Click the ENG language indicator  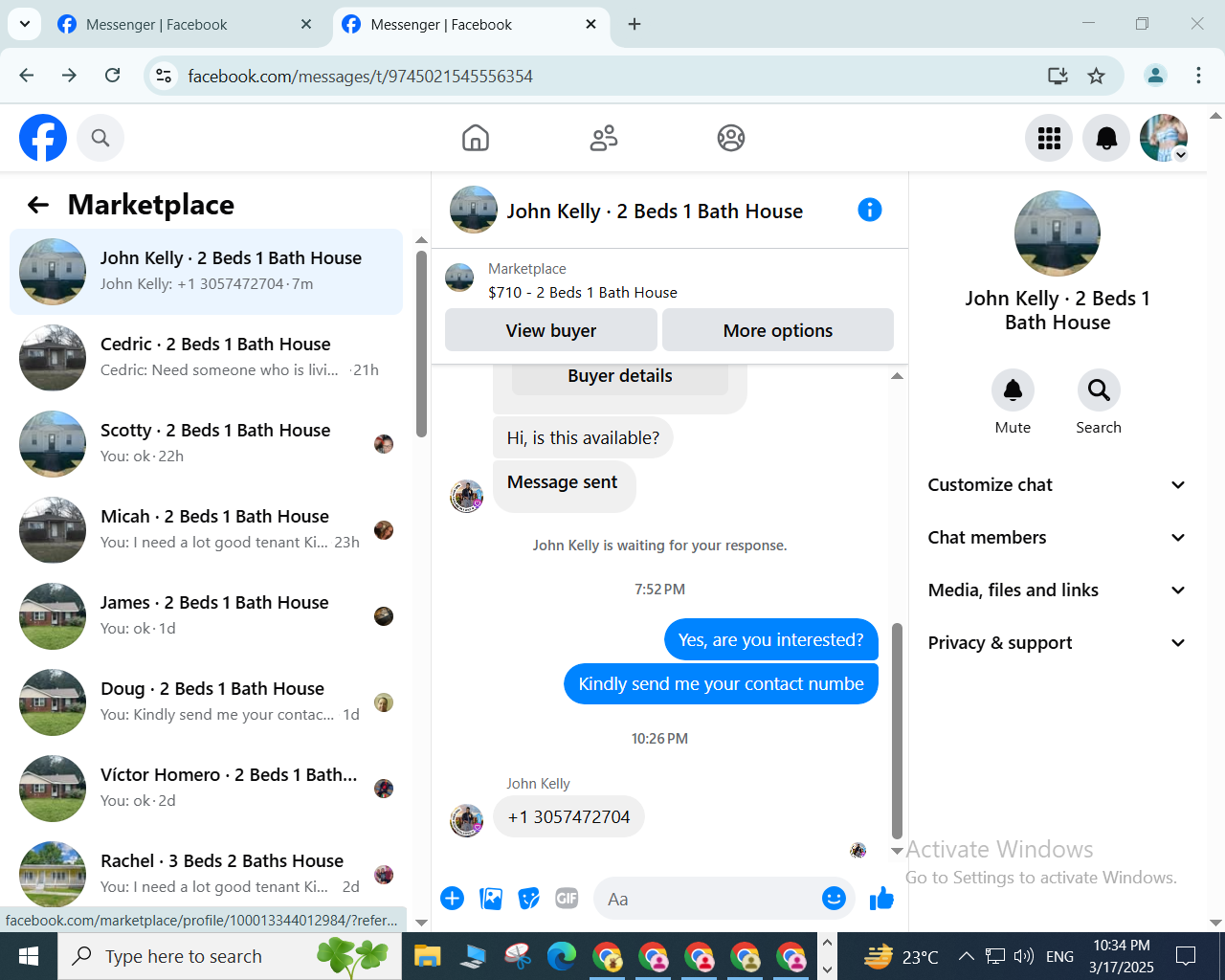coord(1059,956)
